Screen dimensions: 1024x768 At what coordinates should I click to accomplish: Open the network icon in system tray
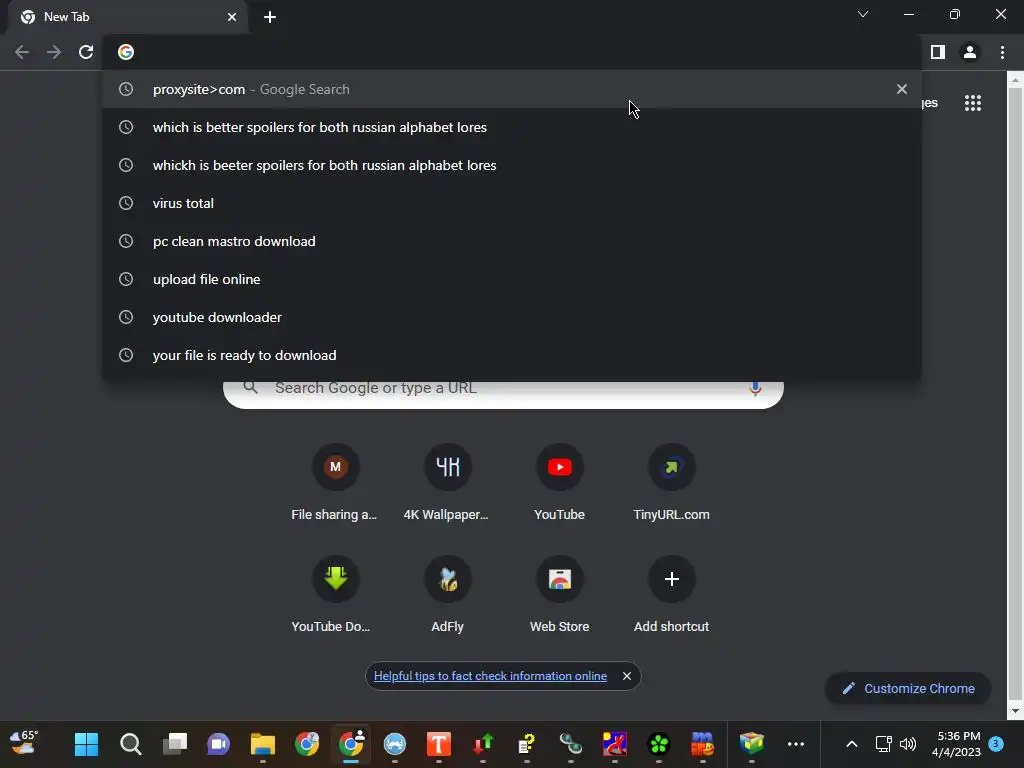point(883,744)
